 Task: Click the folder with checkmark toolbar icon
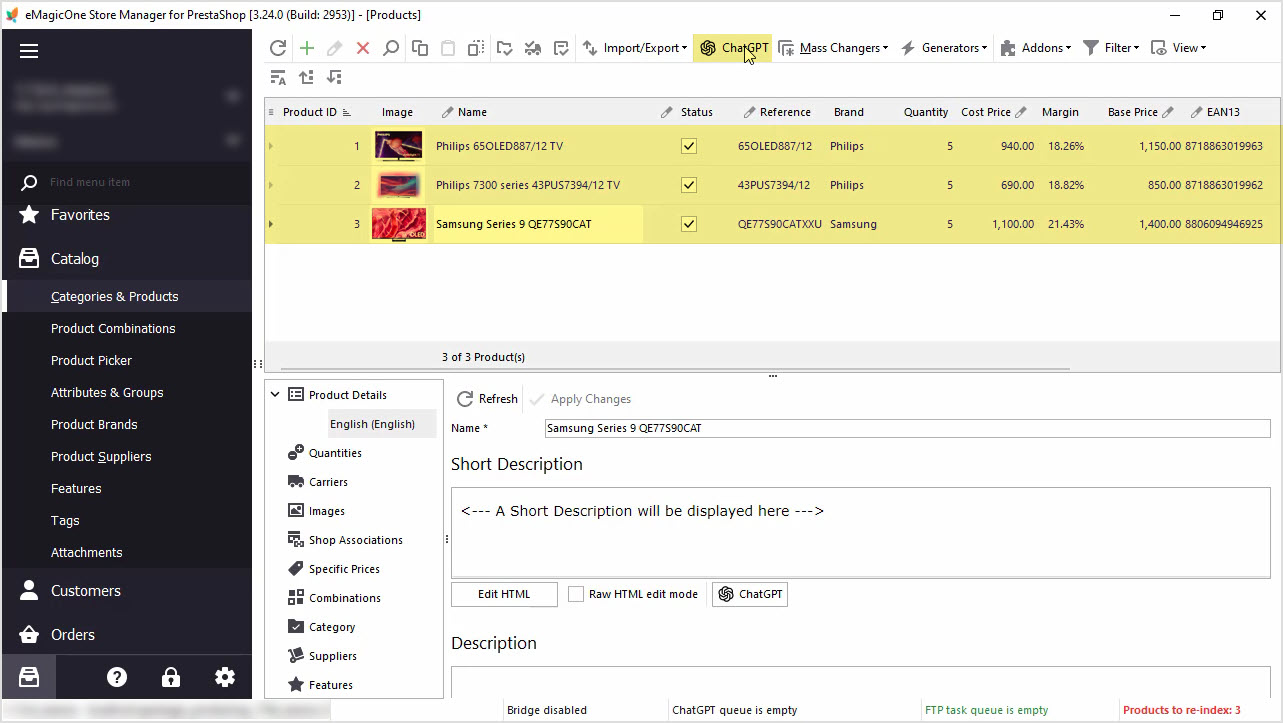tap(505, 48)
